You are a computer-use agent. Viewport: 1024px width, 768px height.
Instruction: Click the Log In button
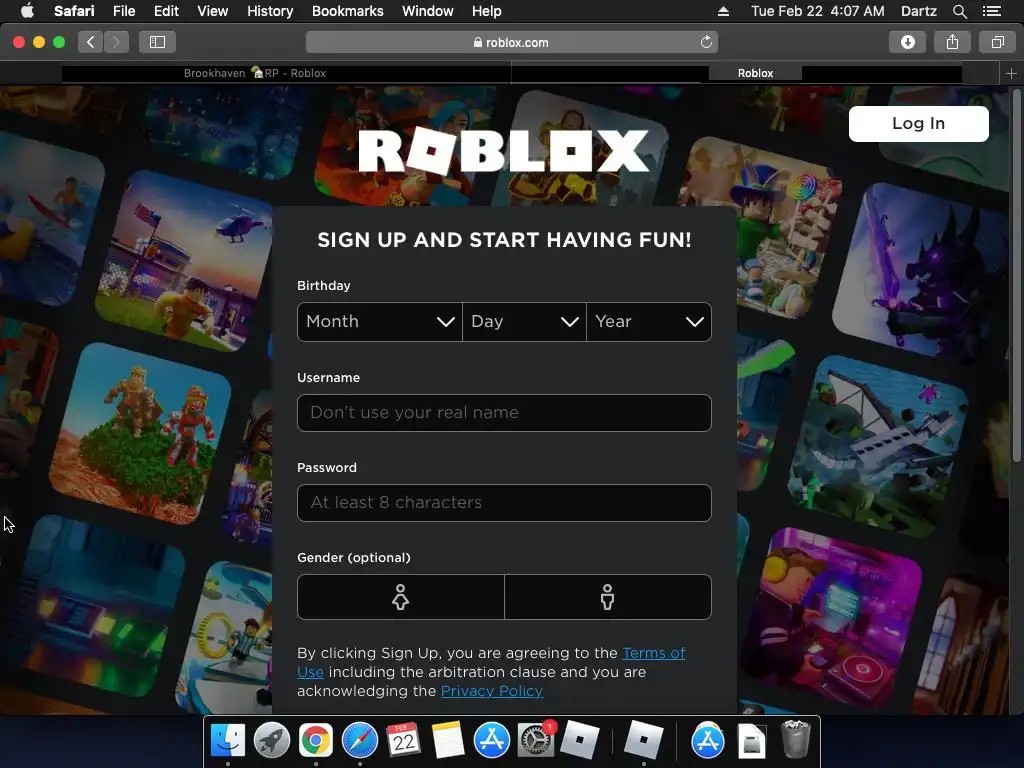point(918,123)
